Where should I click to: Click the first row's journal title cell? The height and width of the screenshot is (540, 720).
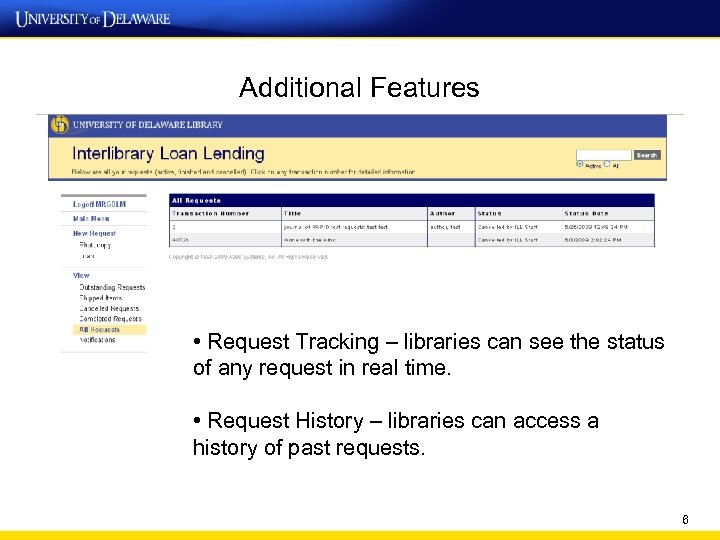point(336,227)
